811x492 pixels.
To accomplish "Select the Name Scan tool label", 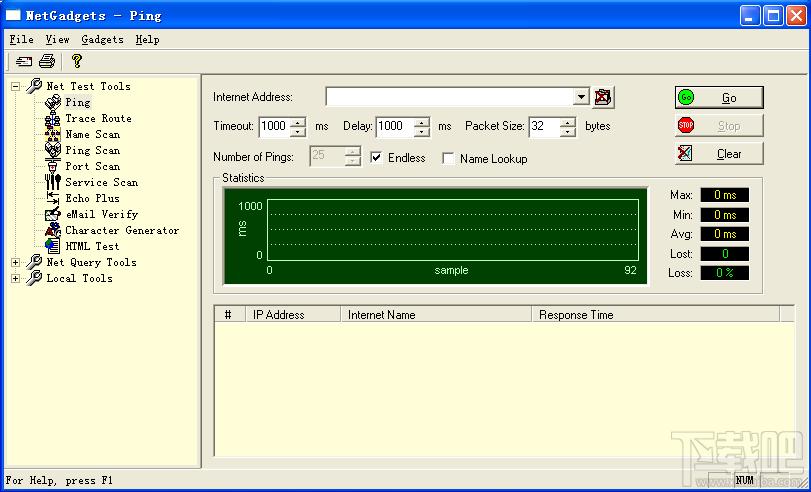I will 93,135.
